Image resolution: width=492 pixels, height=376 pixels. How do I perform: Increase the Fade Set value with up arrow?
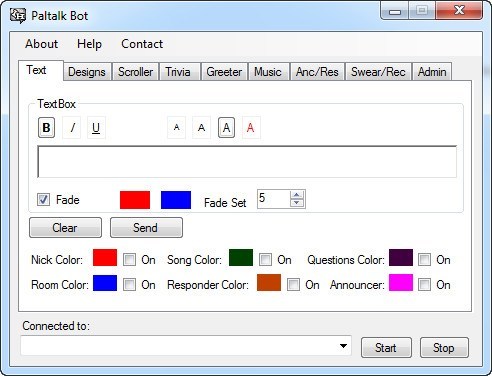click(x=297, y=195)
